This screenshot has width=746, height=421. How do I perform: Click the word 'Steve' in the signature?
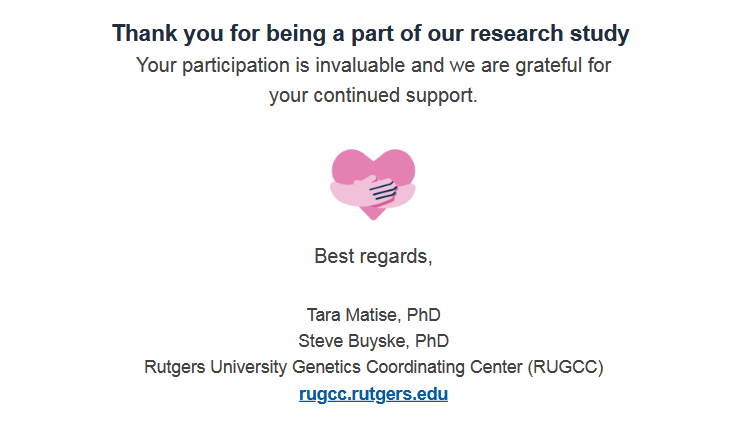point(320,340)
